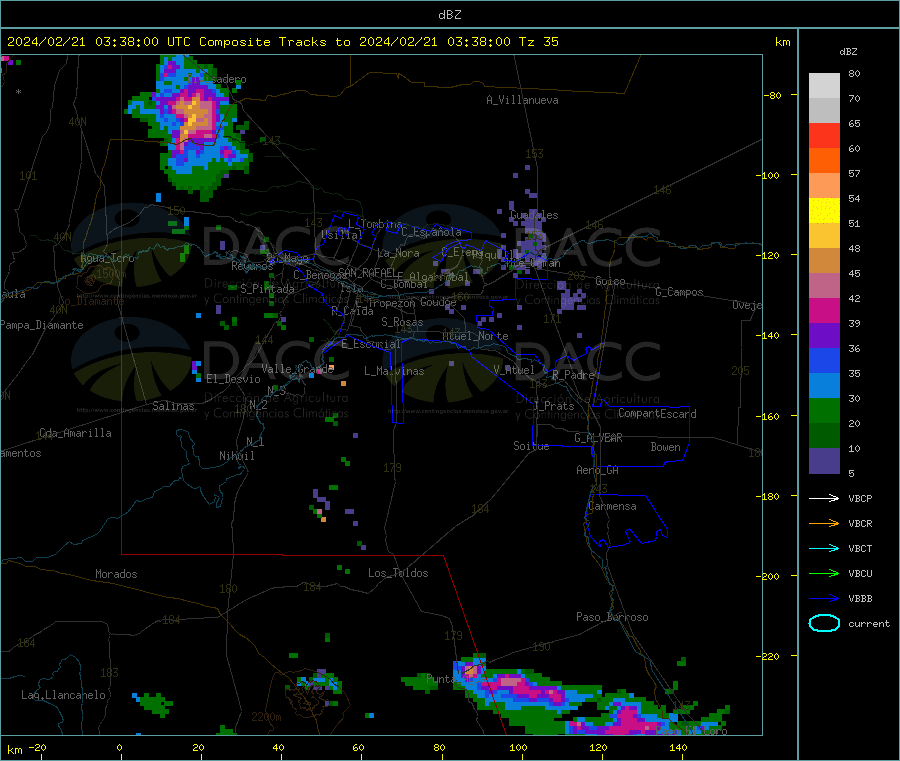Click the cyan VBCT arrow in legend
Viewport: 900px width, 761px height.
point(824,549)
